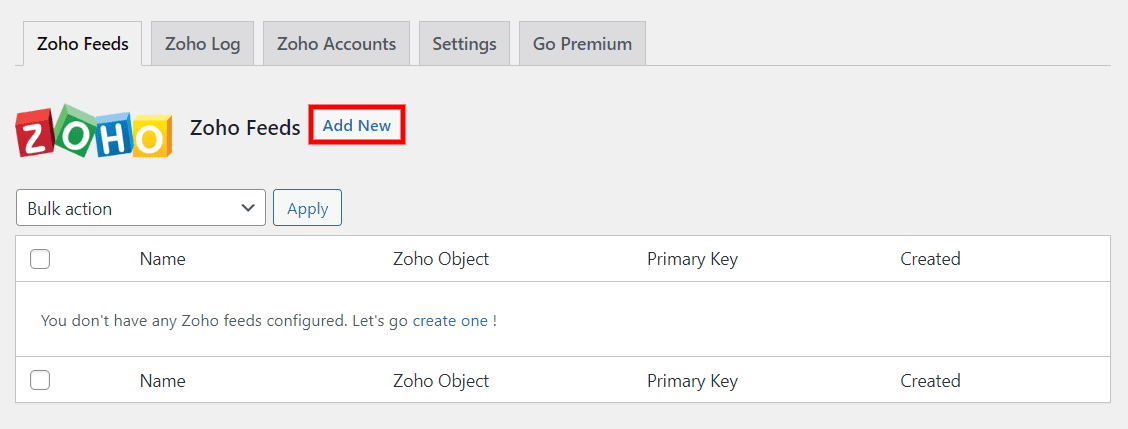Click the Zoho Object column in table footer

pos(441,381)
